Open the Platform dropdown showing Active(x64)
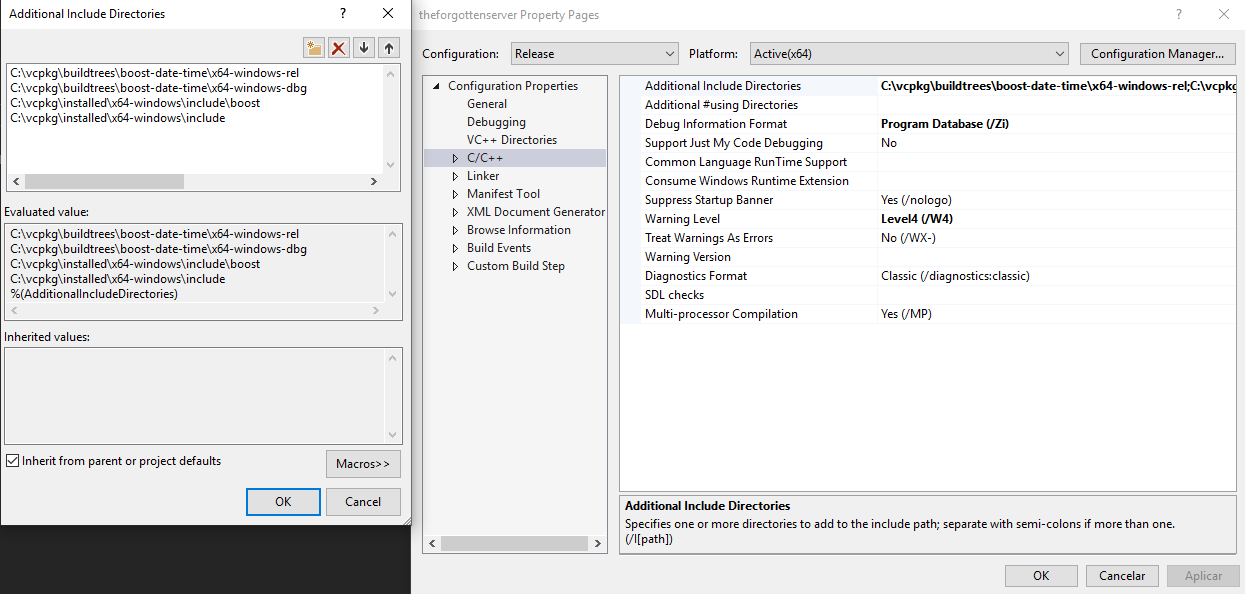 coord(909,54)
